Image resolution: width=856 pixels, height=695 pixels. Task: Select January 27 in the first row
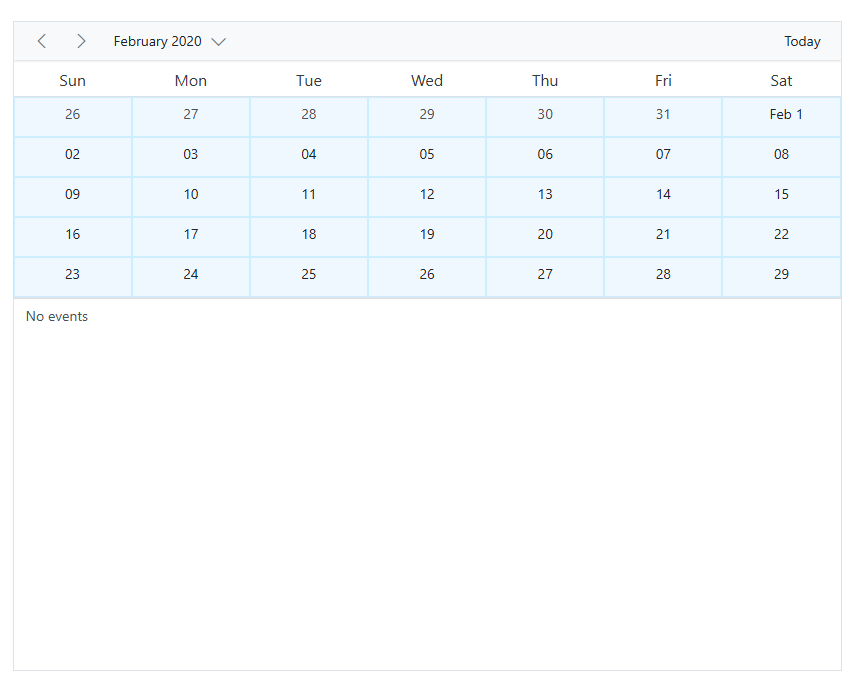pos(191,117)
